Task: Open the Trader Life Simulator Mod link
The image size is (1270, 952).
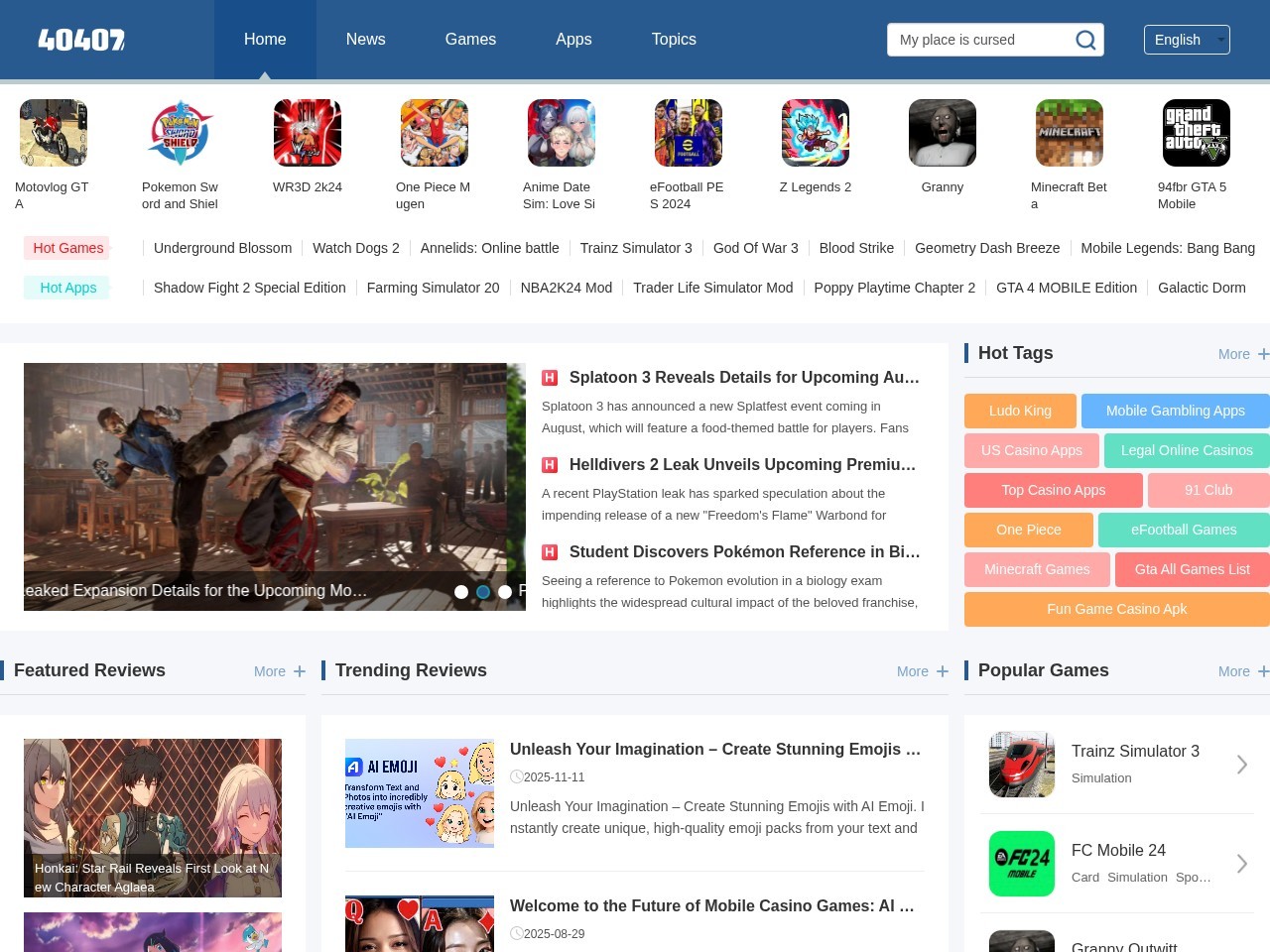Action: (x=713, y=288)
